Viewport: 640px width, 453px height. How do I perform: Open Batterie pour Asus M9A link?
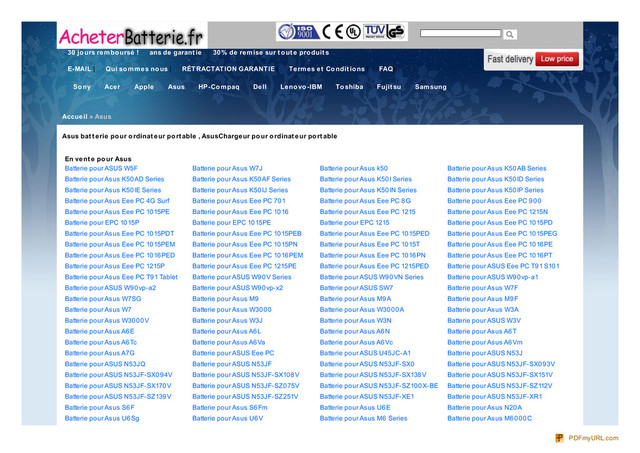[x=356, y=299]
